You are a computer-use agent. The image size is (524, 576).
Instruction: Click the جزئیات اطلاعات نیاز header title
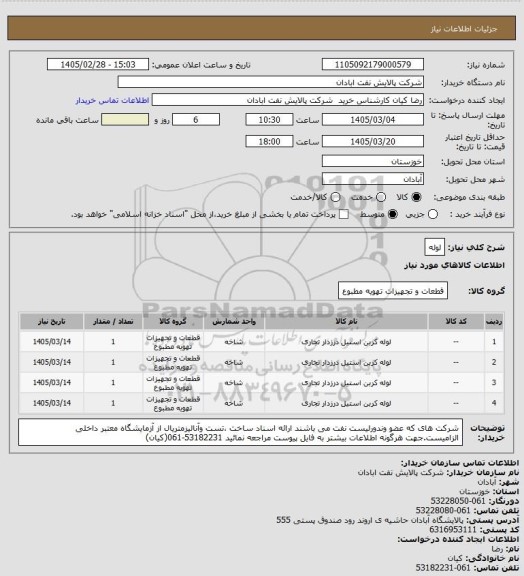464,29
